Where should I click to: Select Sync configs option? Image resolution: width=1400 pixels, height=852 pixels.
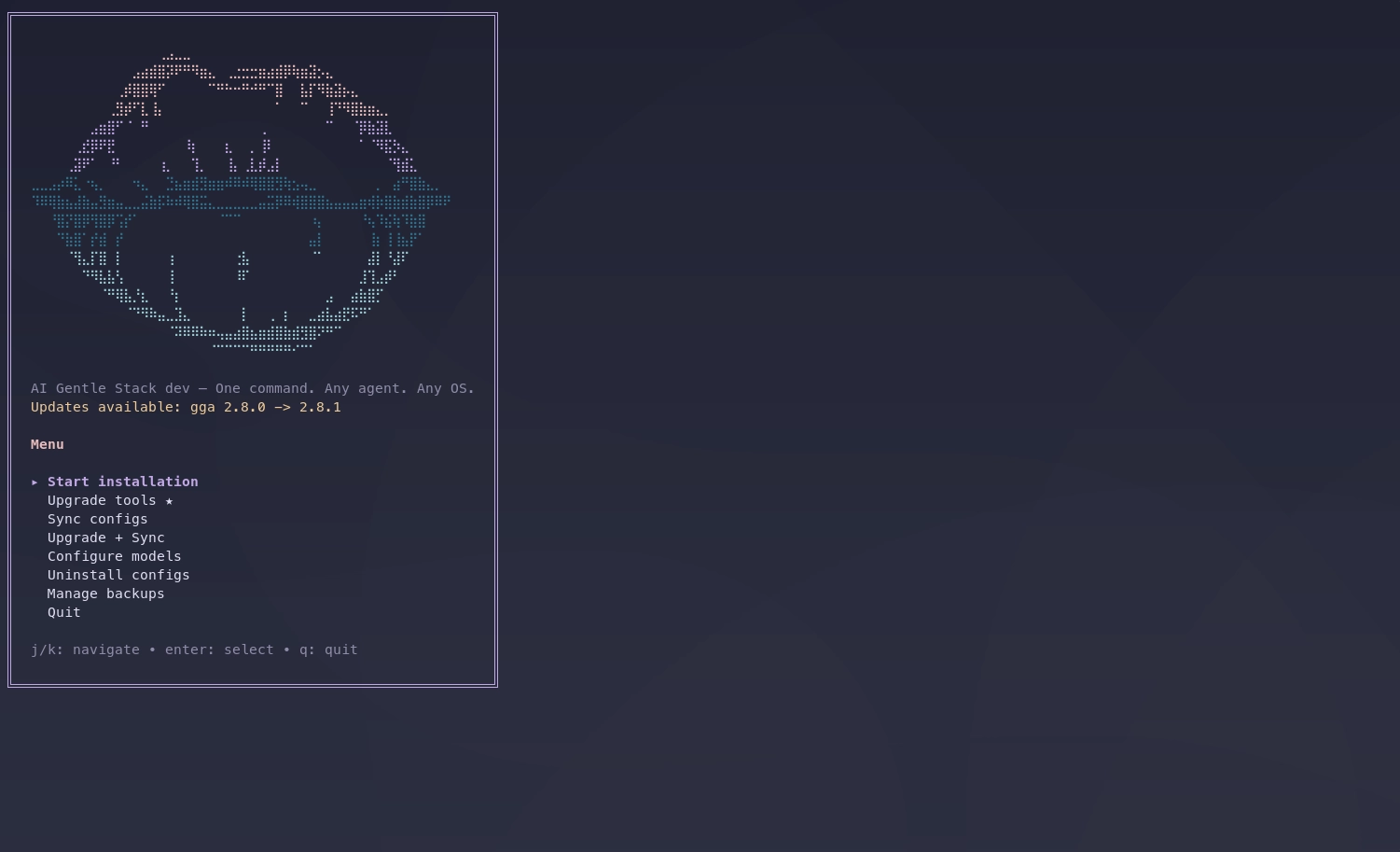click(98, 519)
